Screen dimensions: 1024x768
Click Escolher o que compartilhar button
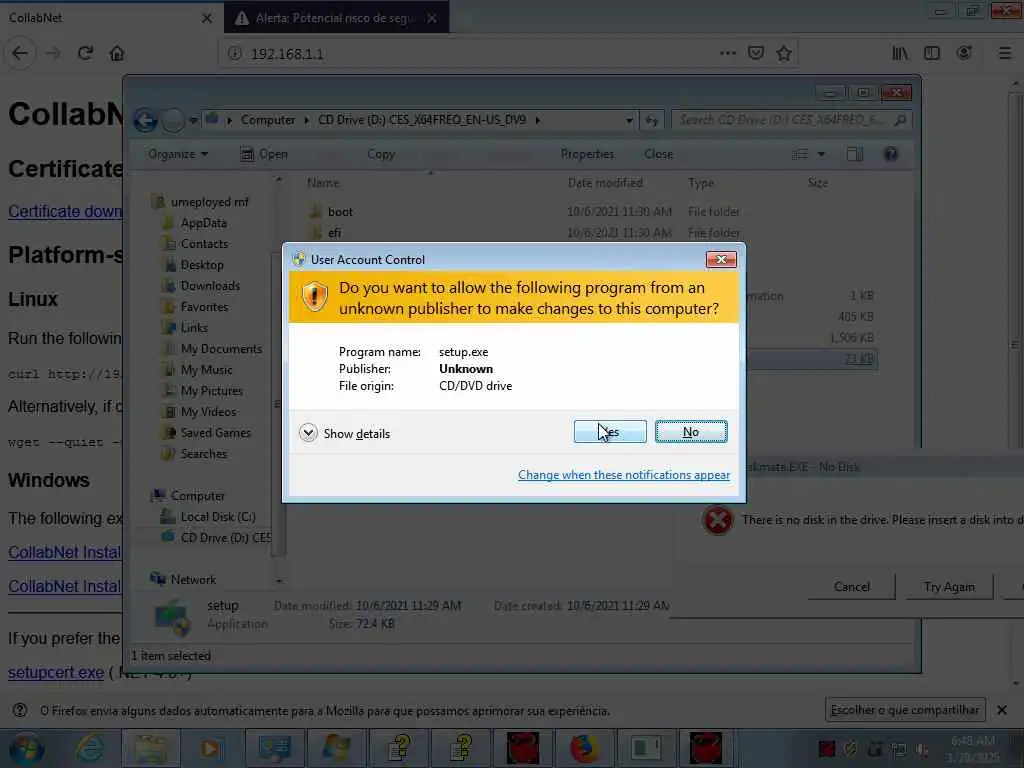click(x=904, y=710)
